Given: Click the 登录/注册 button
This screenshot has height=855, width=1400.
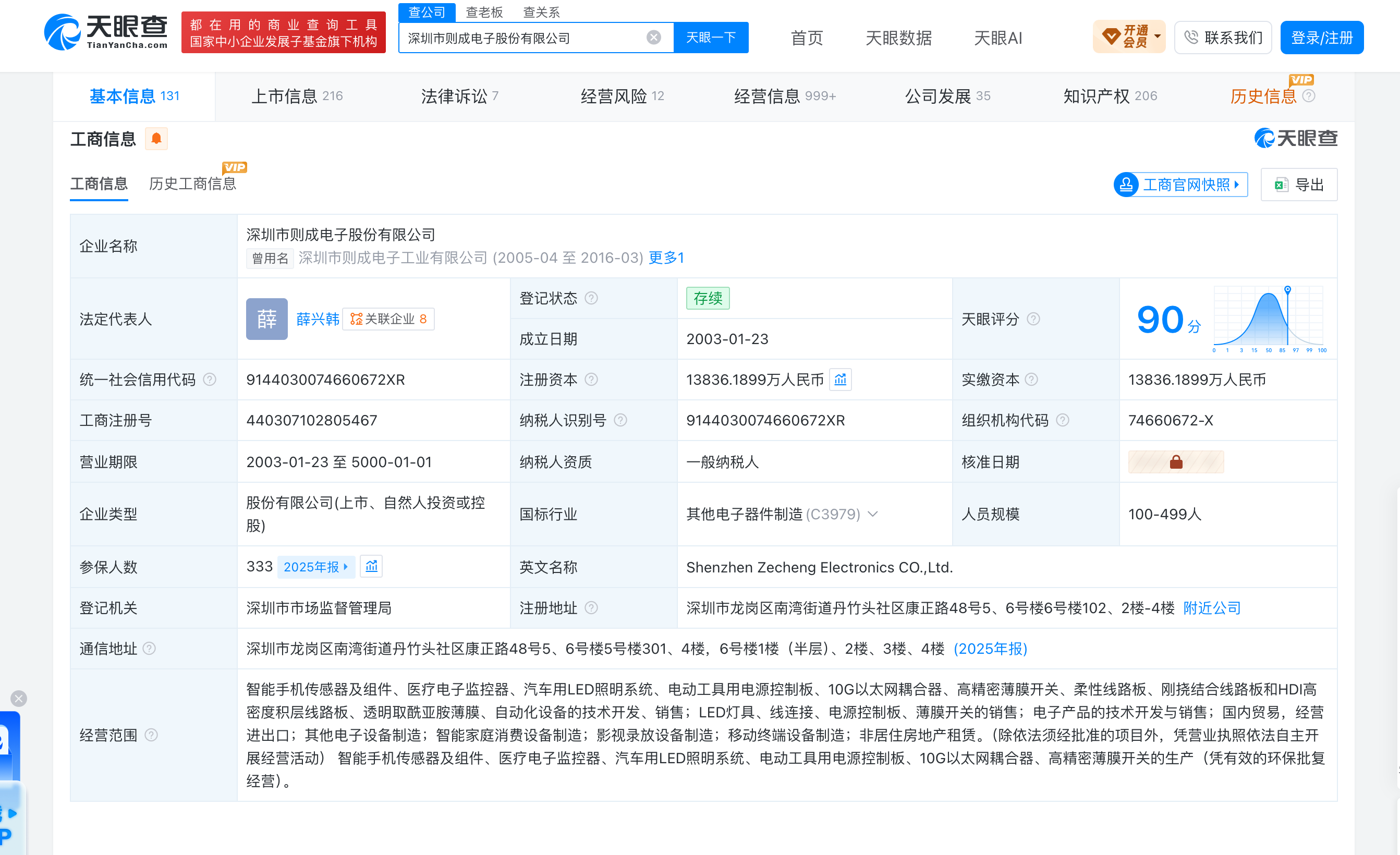Looking at the screenshot, I should click(1322, 38).
